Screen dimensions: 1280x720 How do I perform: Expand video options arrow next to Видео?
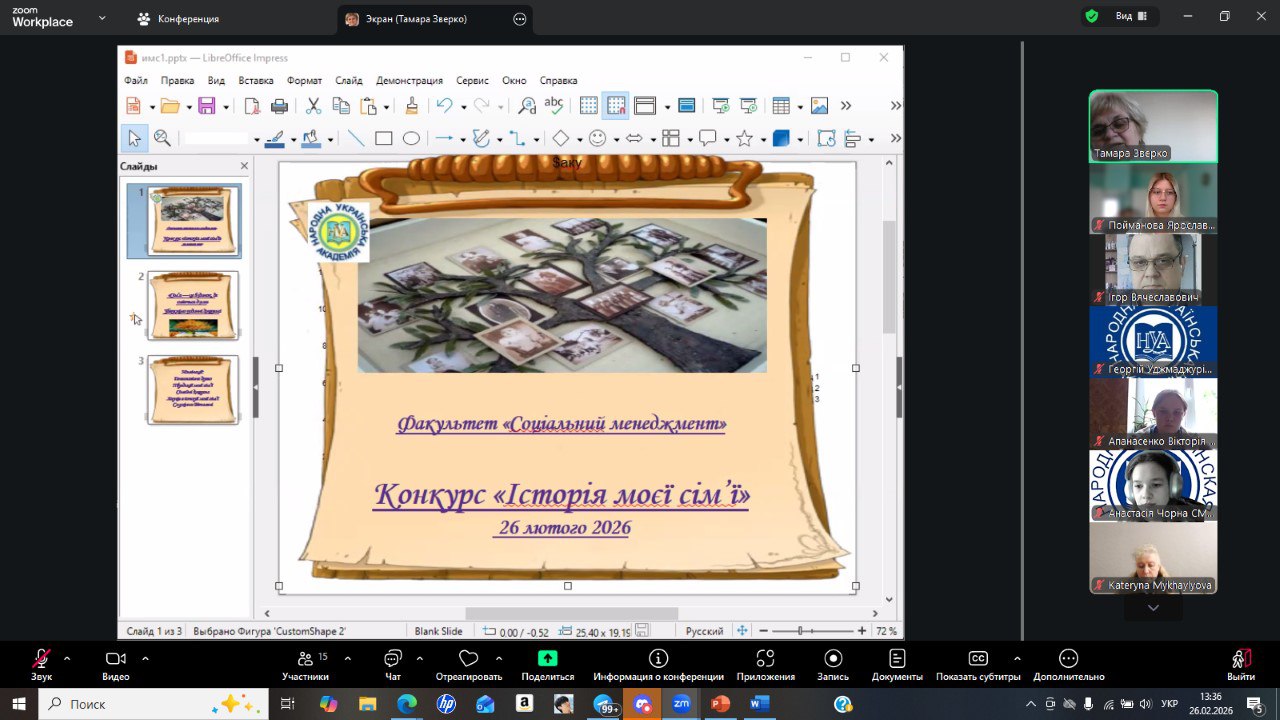(145, 658)
